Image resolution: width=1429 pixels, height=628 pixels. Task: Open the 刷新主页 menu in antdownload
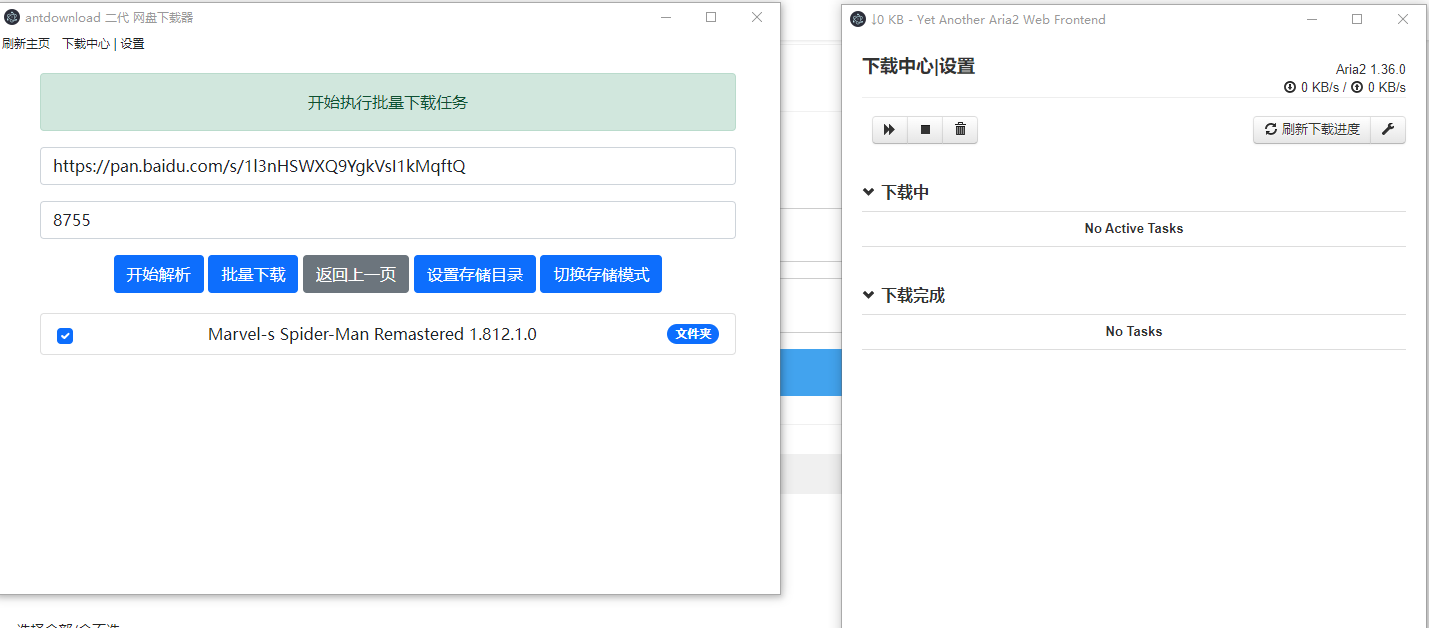tap(26, 44)
